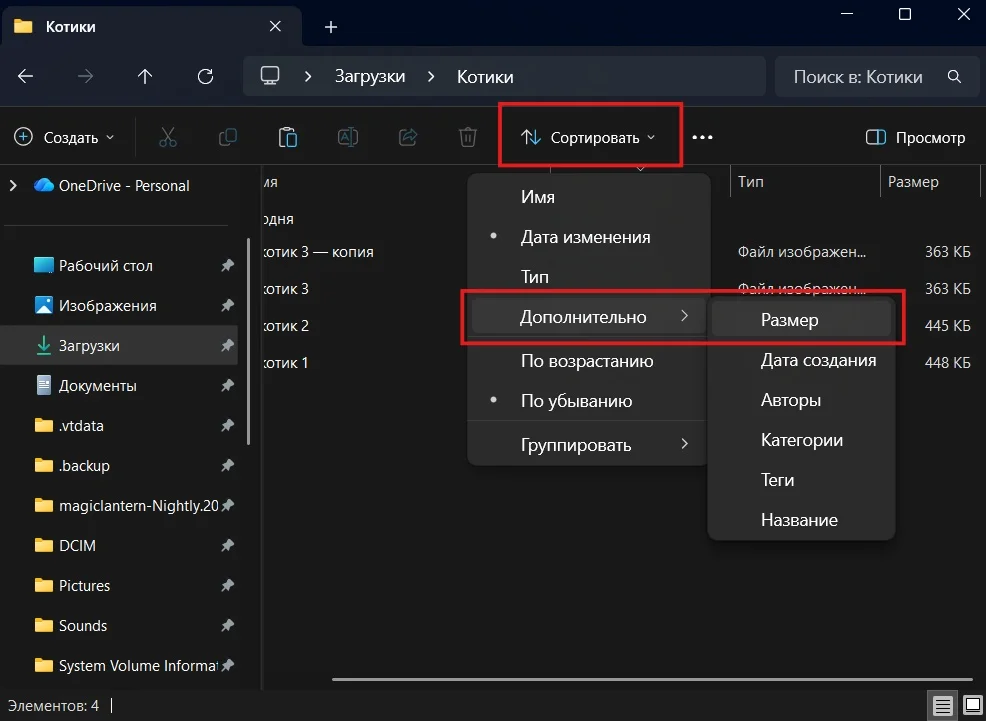Select Размер in the submenu
Viewport: 986px width, 721px height.
click(x=801, y=320)
